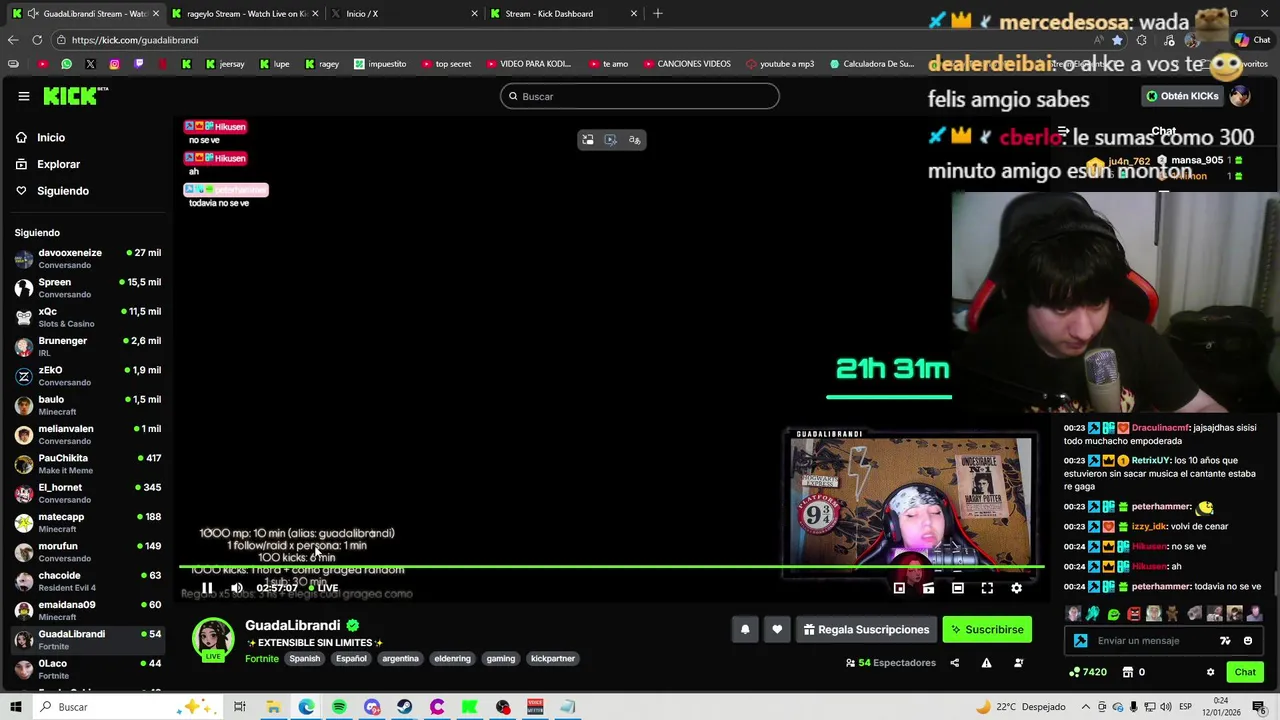Select the eldenring tag
The height and width of the screenshot is (720, 1280).
tap(452, 658)
